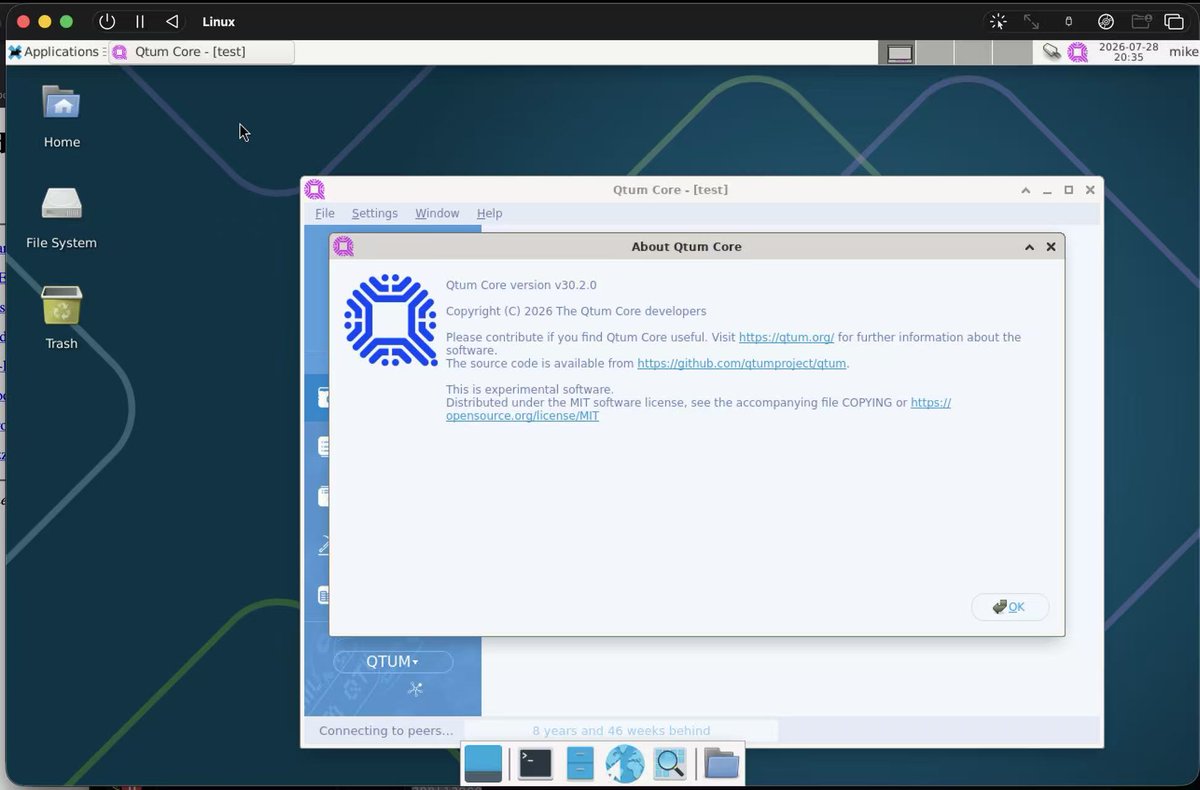Click the VM shared folder icon

click(x=1141, y=21)
